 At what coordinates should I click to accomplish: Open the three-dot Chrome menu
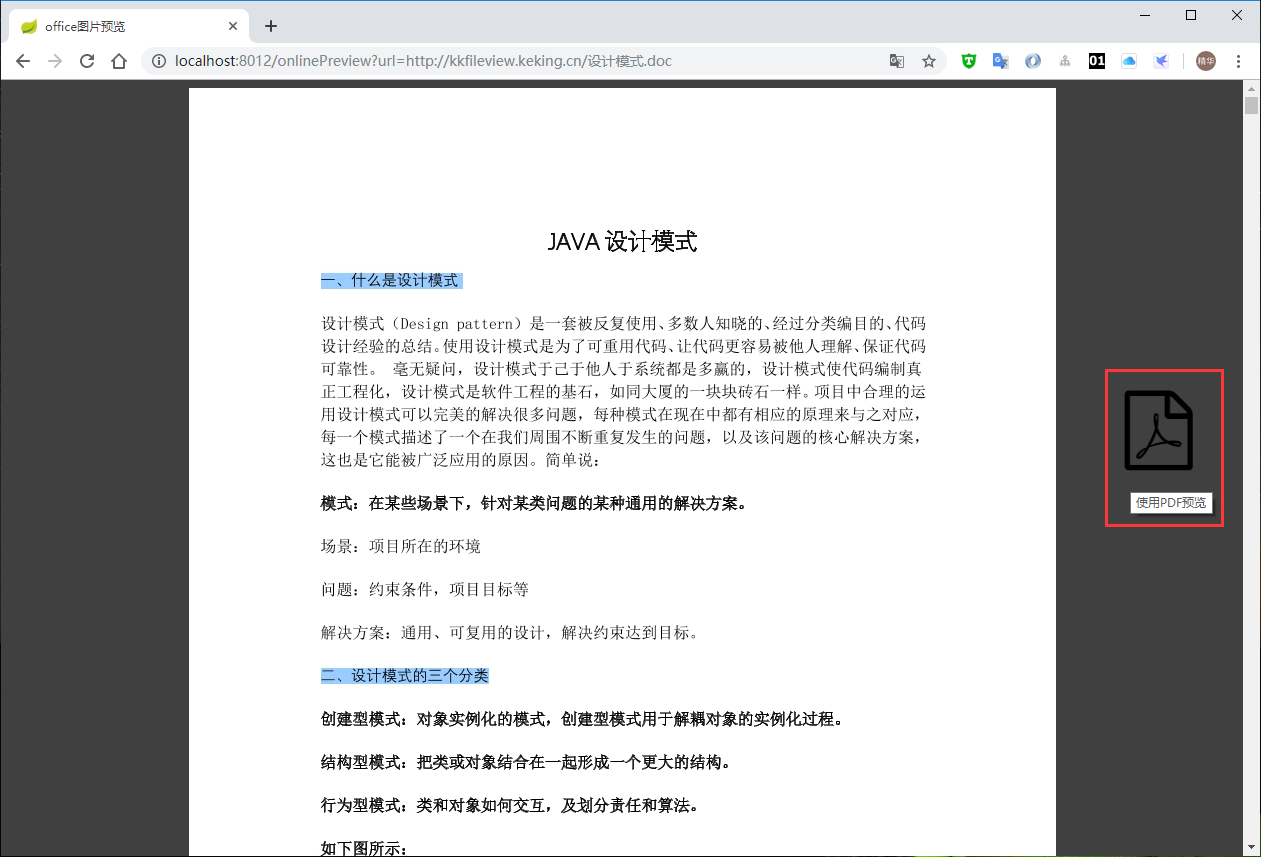click(x=1239, y=61)
